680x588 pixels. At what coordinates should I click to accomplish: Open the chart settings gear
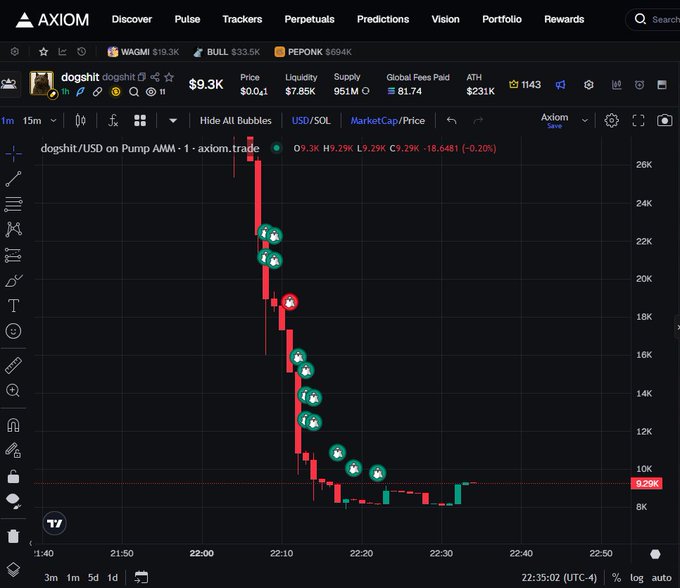(611, 121)
